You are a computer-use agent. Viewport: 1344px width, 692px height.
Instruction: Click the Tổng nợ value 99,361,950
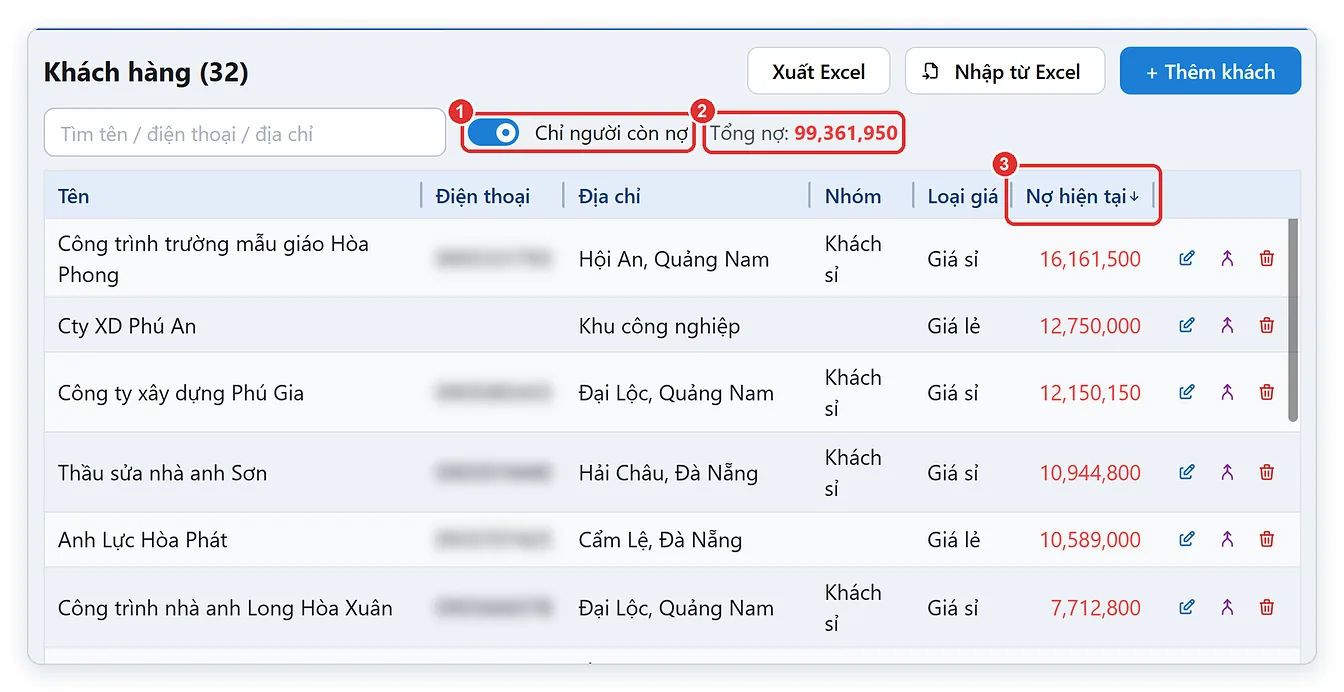[846, 133]
